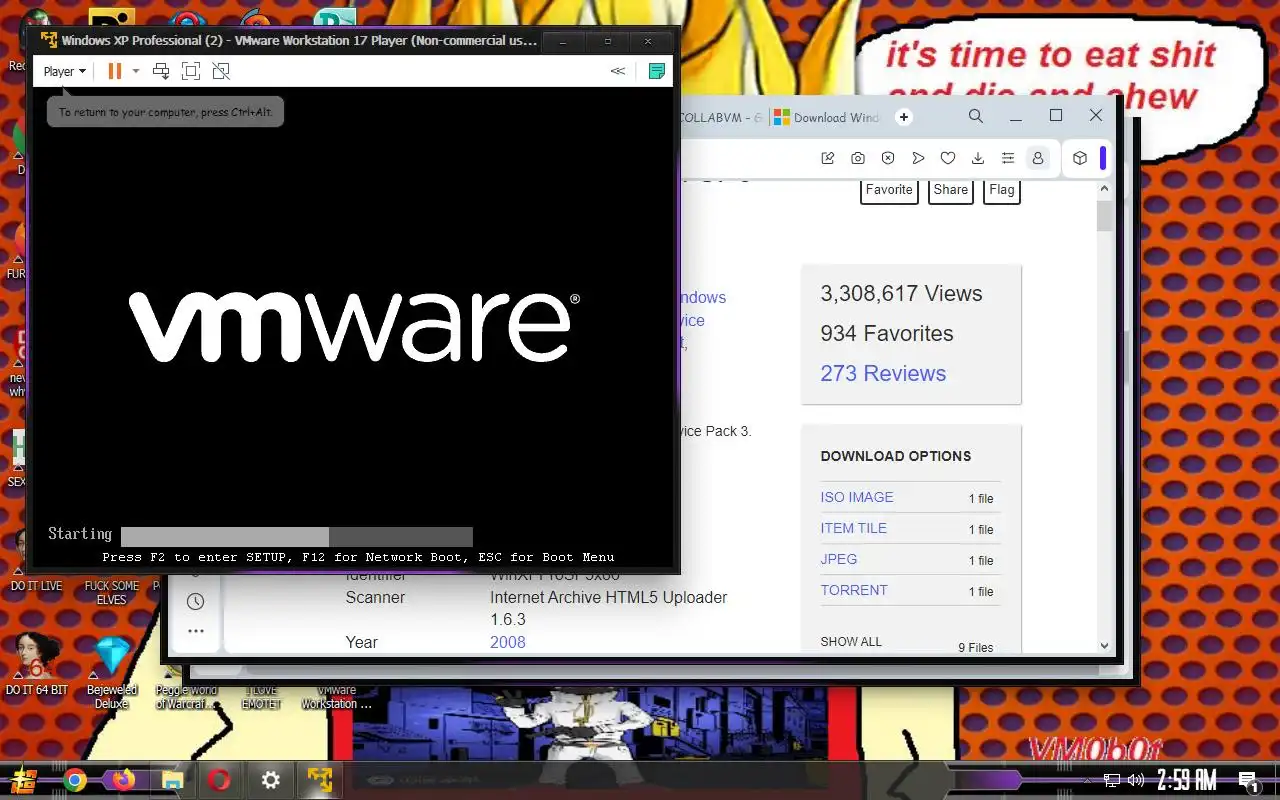Switch to the Download Windows browser tab
Viewport: 1280px width, 800px height.
click(x=827, y=117)
